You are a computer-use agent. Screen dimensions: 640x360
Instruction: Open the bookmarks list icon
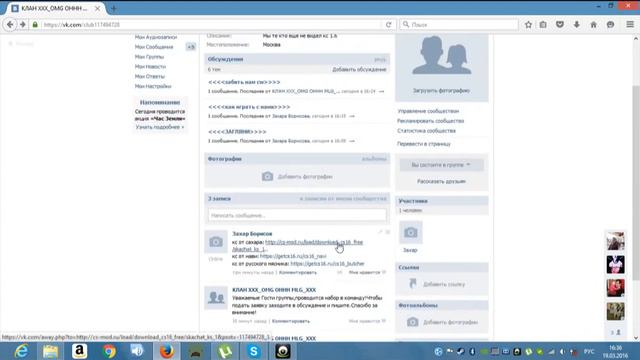[x=543, y=24]
